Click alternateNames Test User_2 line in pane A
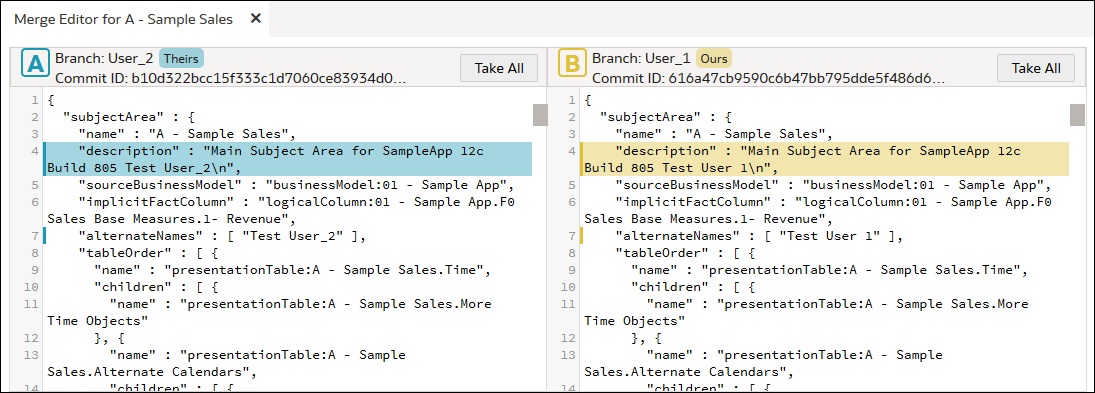 (221, 236)
